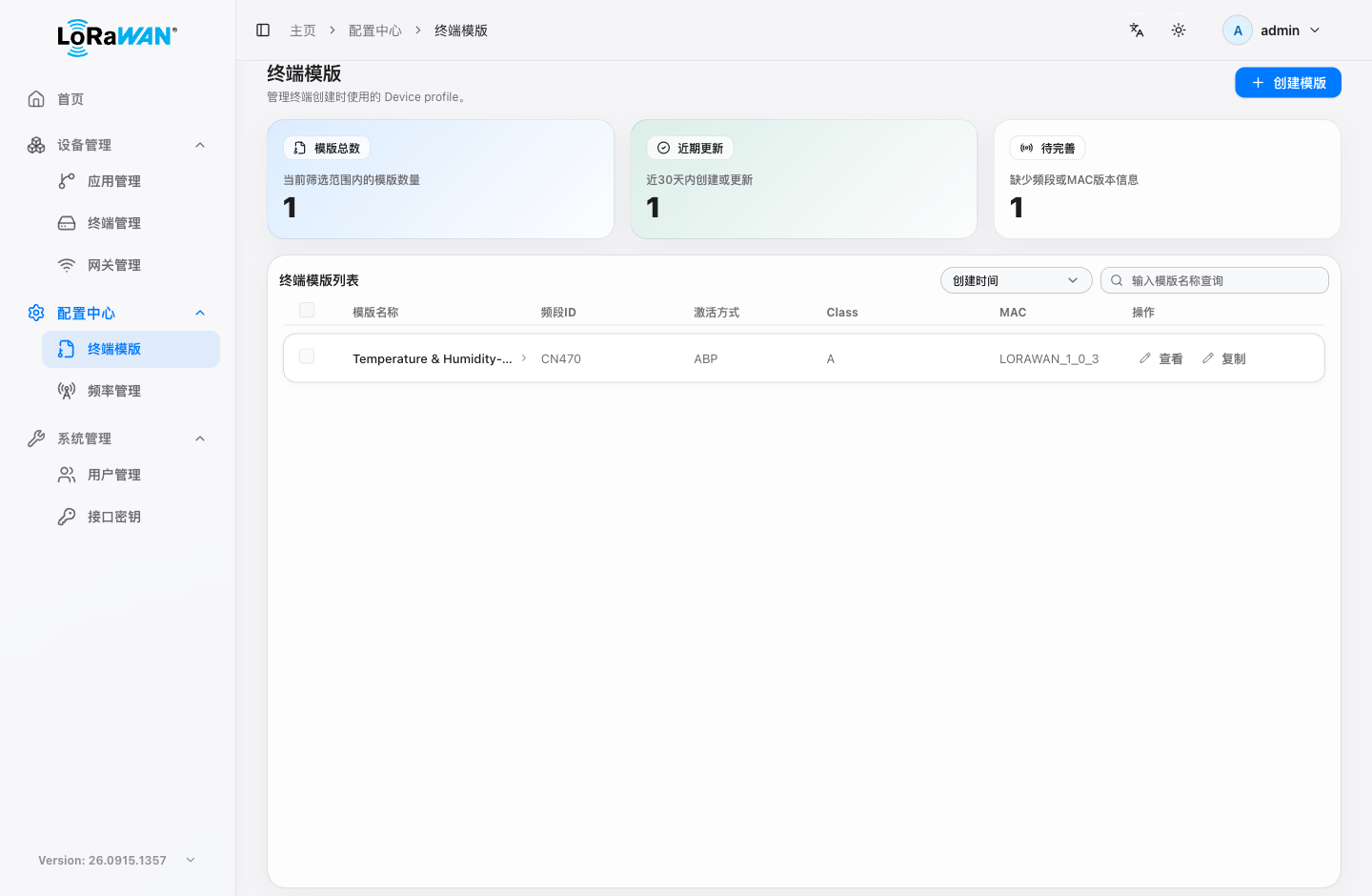This screenshot has width=1372, height=896.
Task: Click the 近期更新 stat card
Action: [x=804, y=179]
